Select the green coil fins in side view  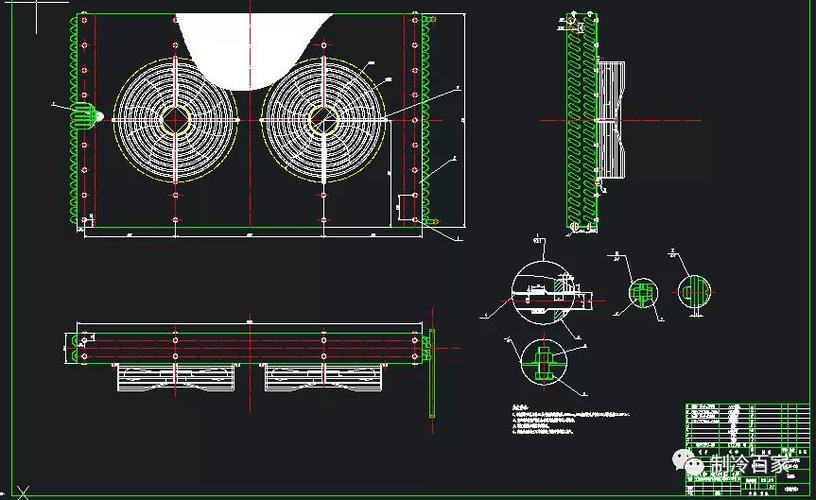click(582, 122)
